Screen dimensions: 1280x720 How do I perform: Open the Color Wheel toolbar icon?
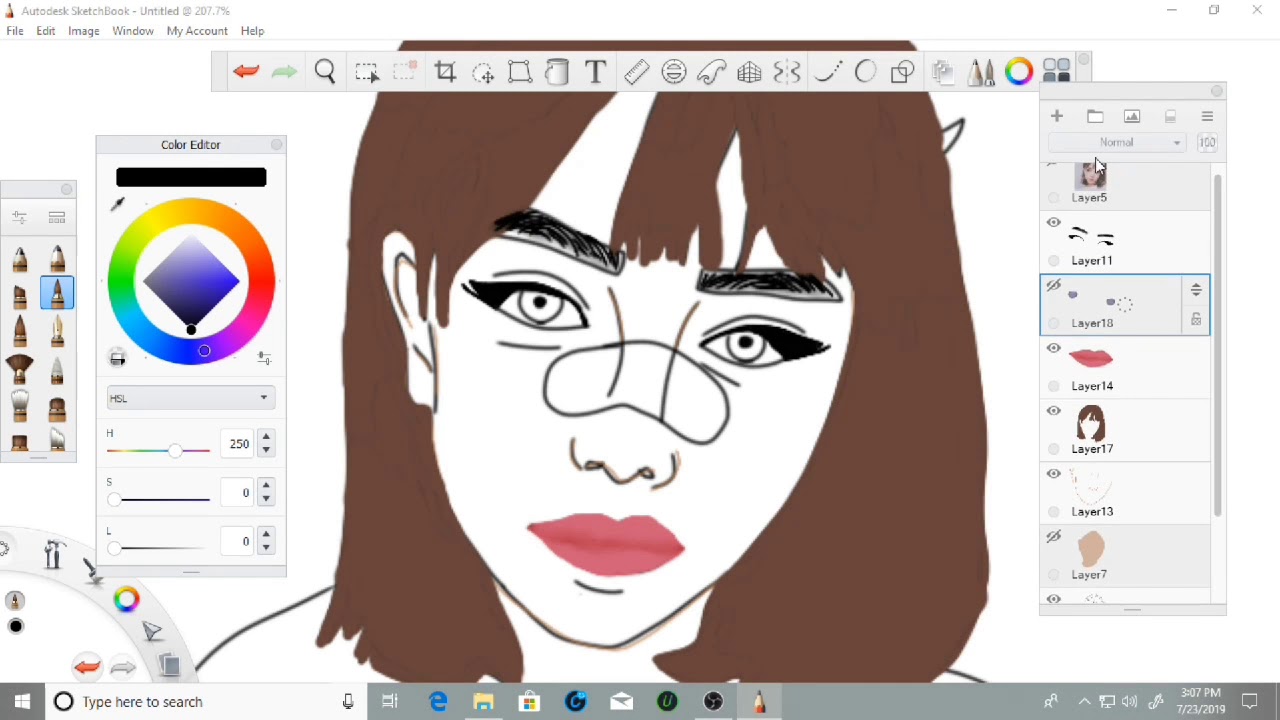tap(1019, 72)
